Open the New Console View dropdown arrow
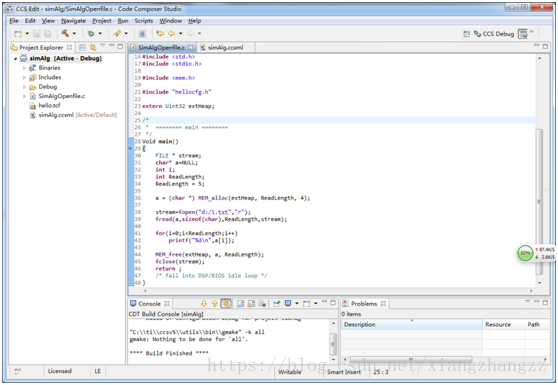The image size is (558, 385). tap(315, 304)
